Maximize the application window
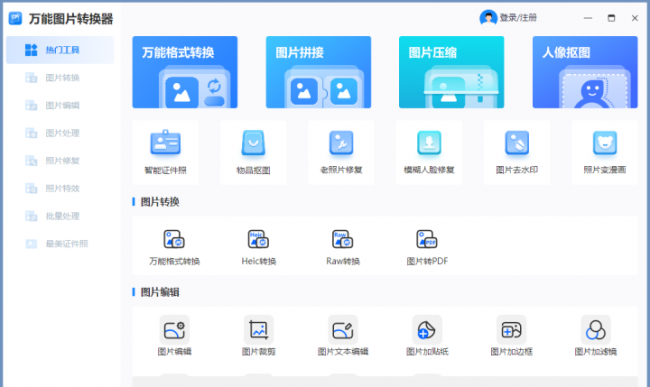 pos(611,18)
